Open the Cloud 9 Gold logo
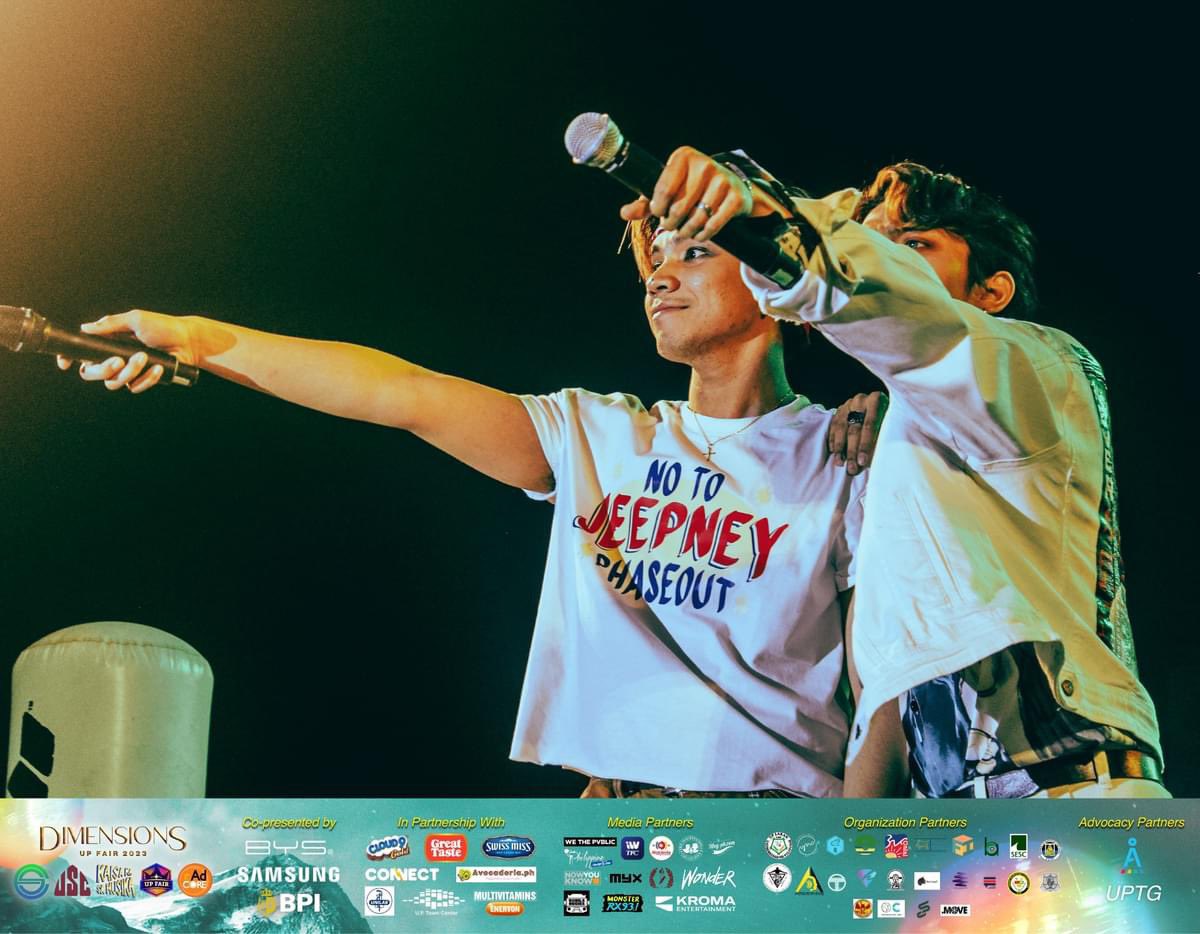 coord(386,848)
